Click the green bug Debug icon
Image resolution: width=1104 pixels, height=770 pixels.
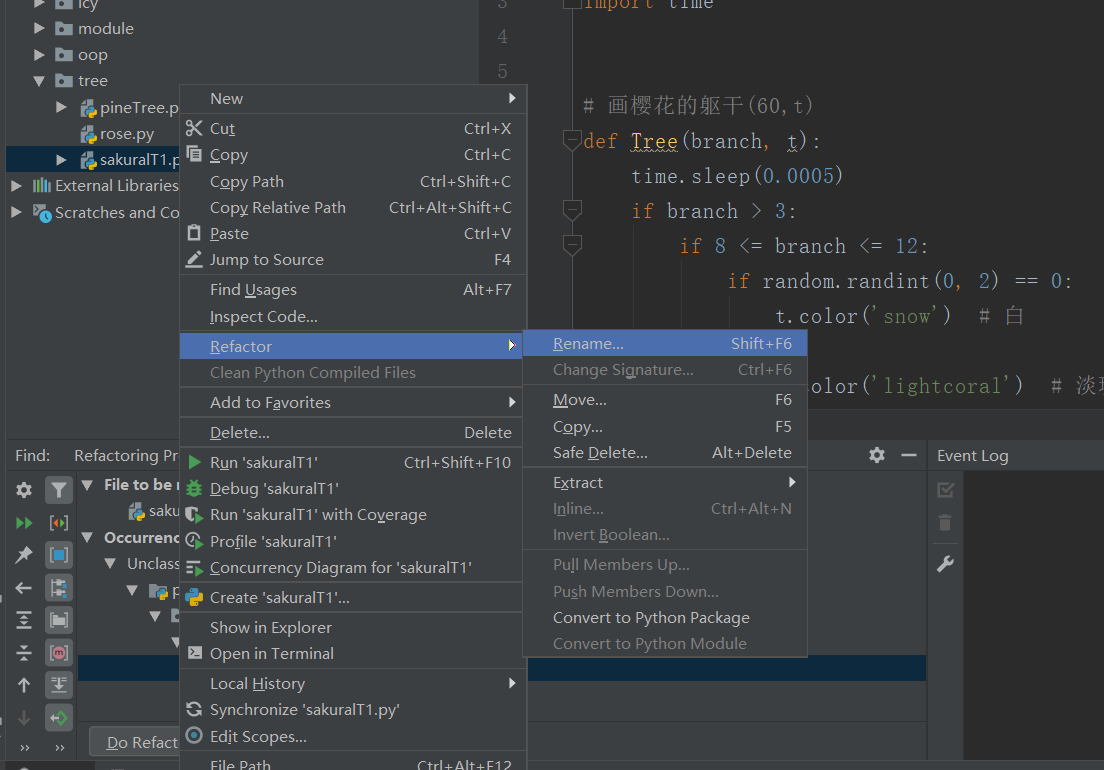point(194,488)
